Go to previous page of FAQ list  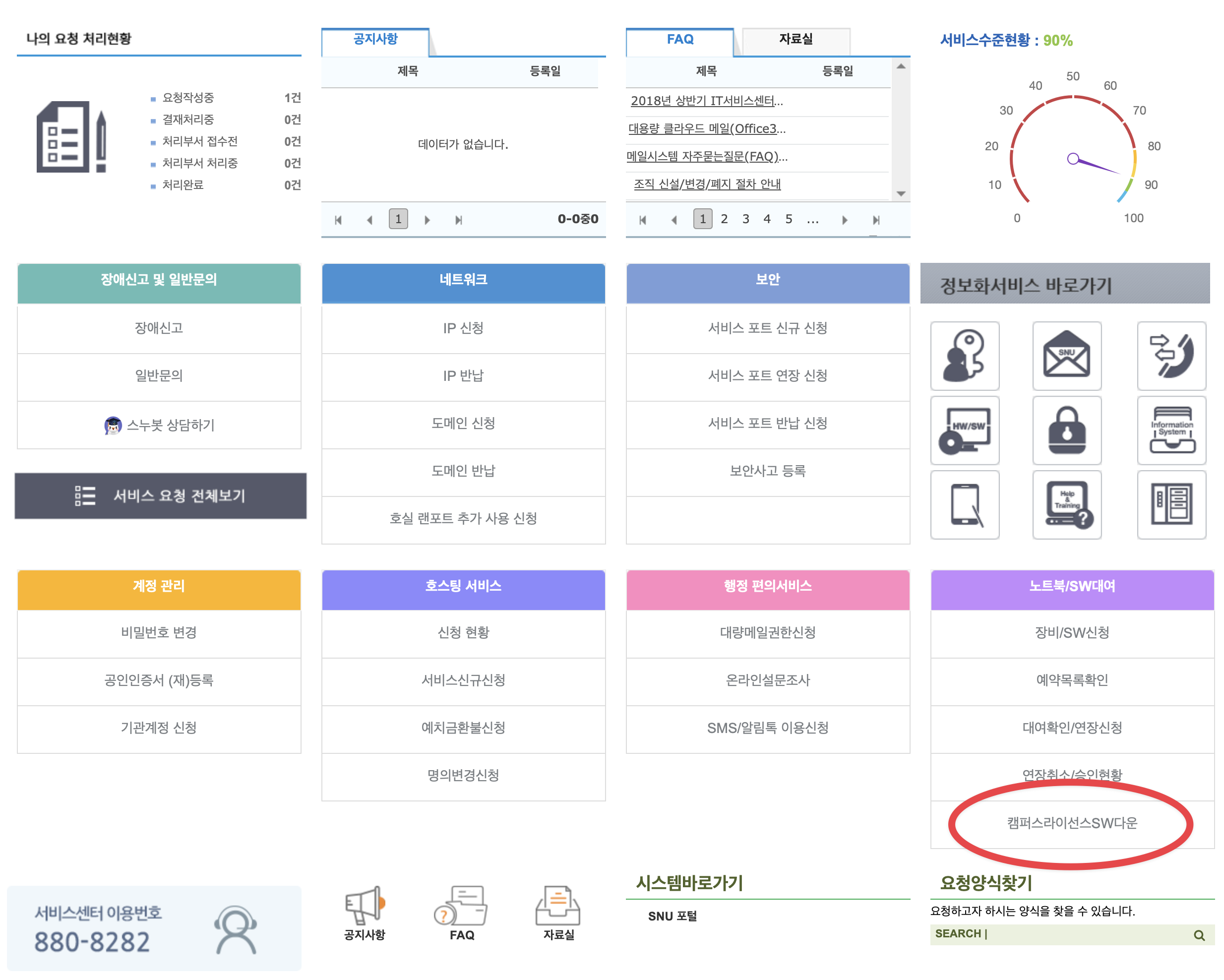click(x=674, y=220)
